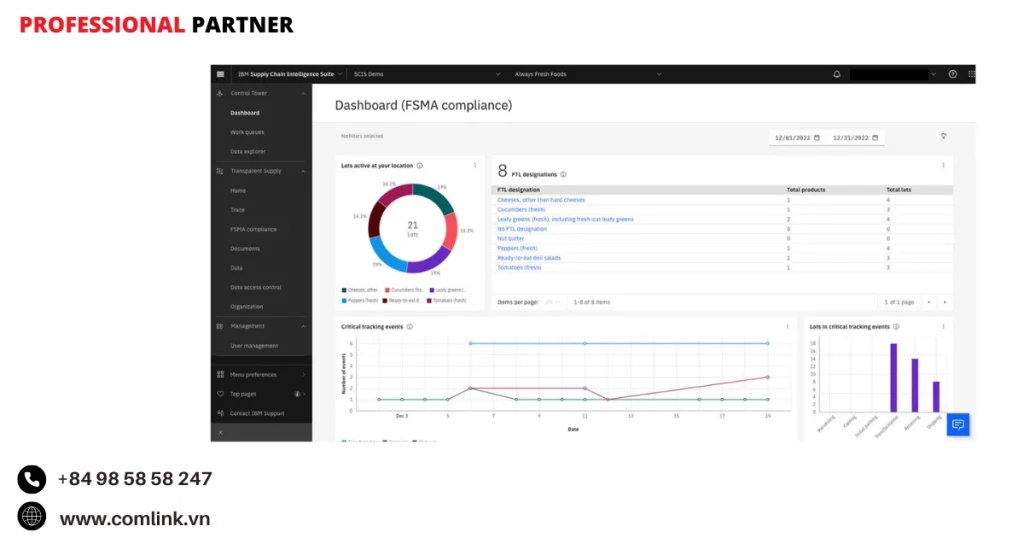Click the Top pages heart icon
This screenshot has height=538, width=1024.
pyautogui.click(x=220, y=394)
